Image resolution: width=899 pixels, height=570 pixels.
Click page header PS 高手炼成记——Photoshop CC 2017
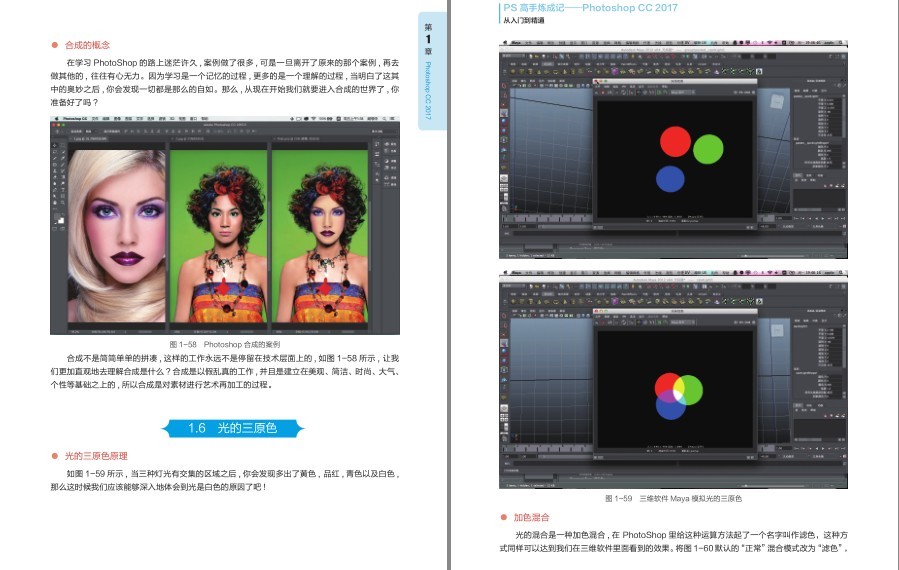(x=590, y=8)
